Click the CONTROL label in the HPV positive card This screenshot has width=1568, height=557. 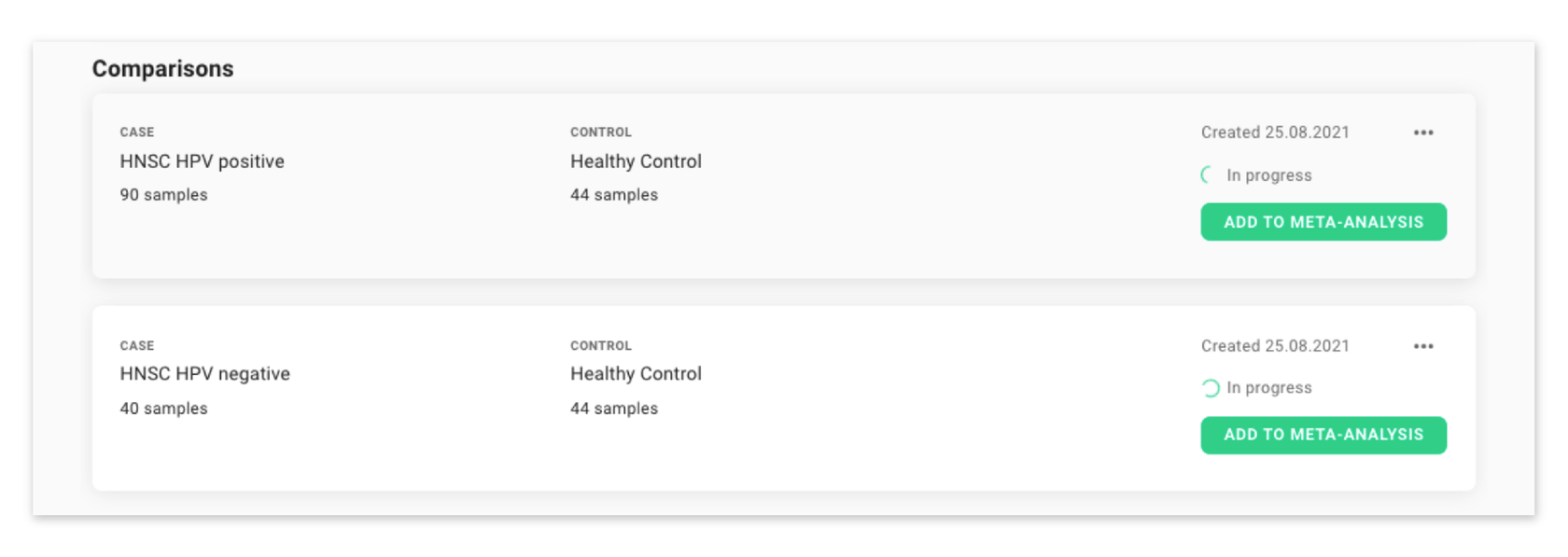tap(601, 132)
